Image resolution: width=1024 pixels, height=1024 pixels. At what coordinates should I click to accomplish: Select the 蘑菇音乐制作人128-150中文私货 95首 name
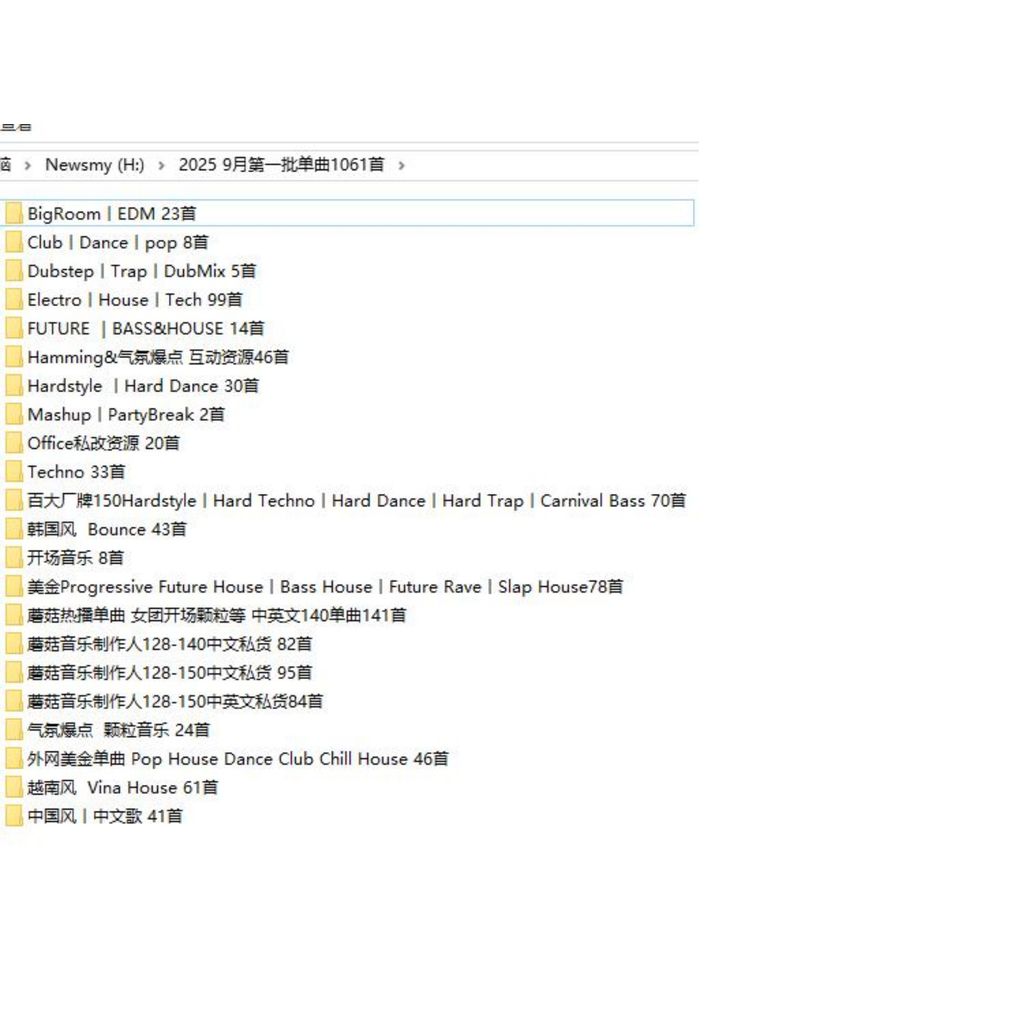tap(170, 674)
